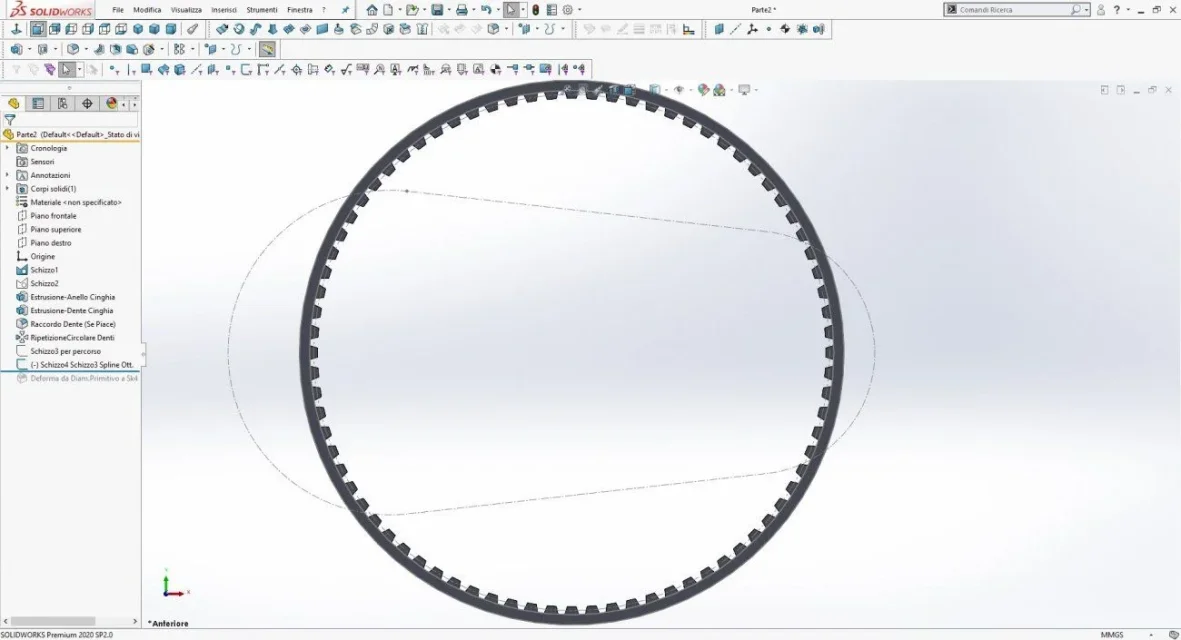Expand the Annotazioni tree node
The height and width of the screenshot is (640, 1181).
[8, 175]
